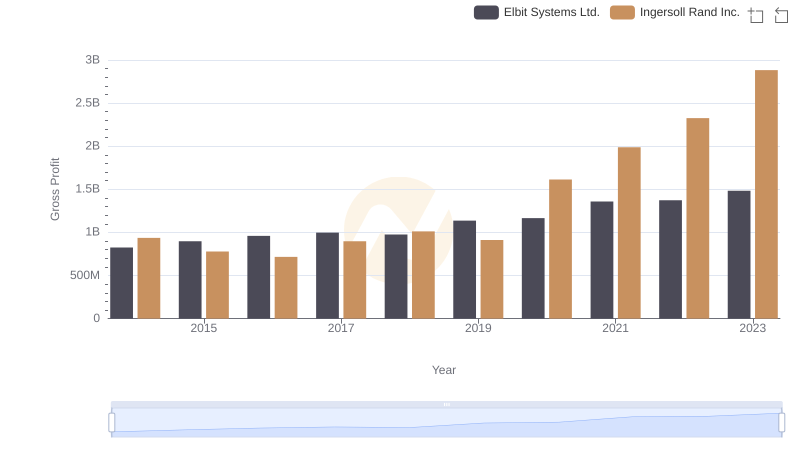
Task: Select Elbit Systems 2017 bar
Action: pyautogui.click(x=328, y=275)
